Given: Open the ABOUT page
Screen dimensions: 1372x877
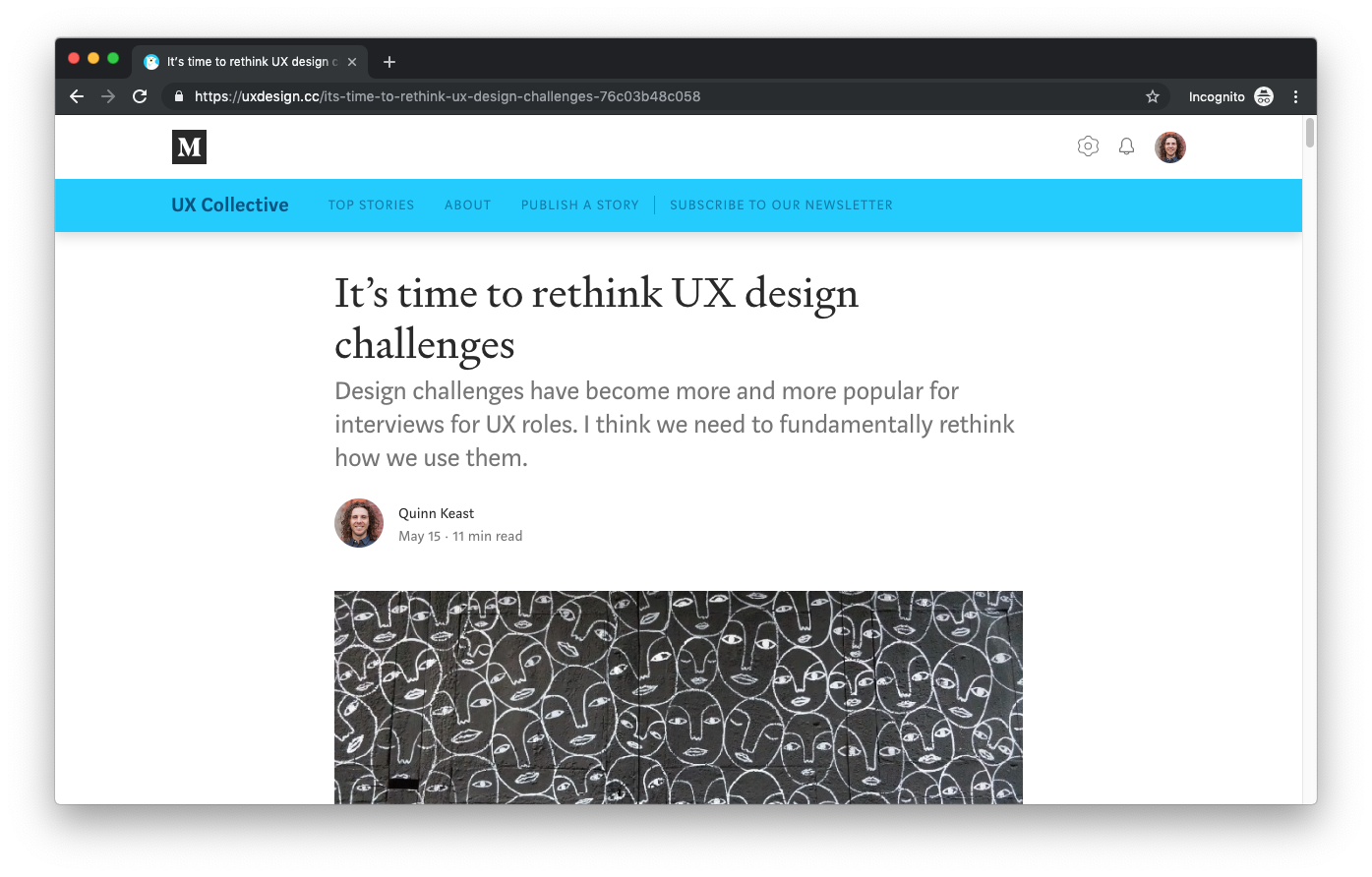Looking at the screenshot, I should pyautogui.click(x=467, y=205).
